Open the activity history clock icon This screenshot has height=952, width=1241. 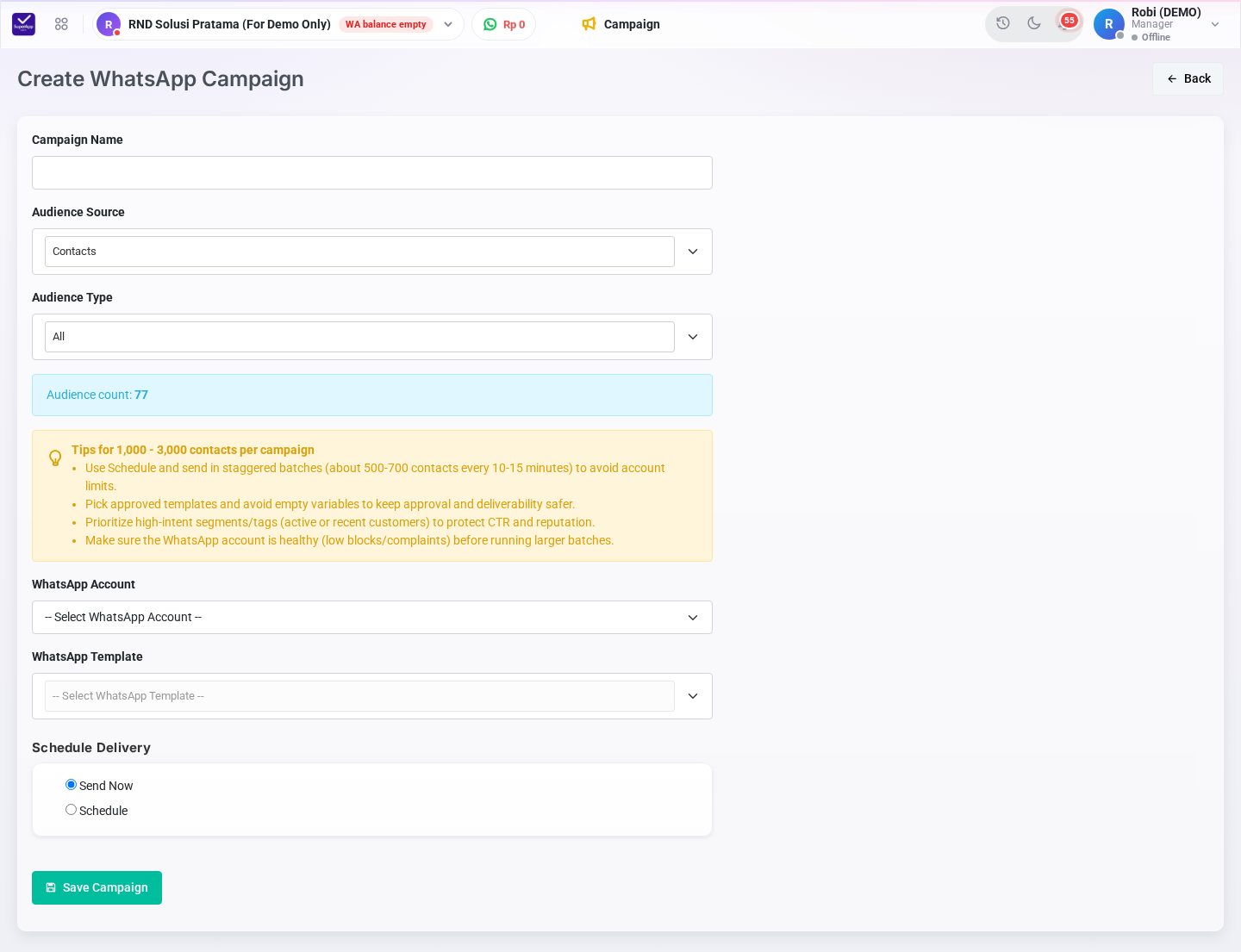coord(1003,23)
